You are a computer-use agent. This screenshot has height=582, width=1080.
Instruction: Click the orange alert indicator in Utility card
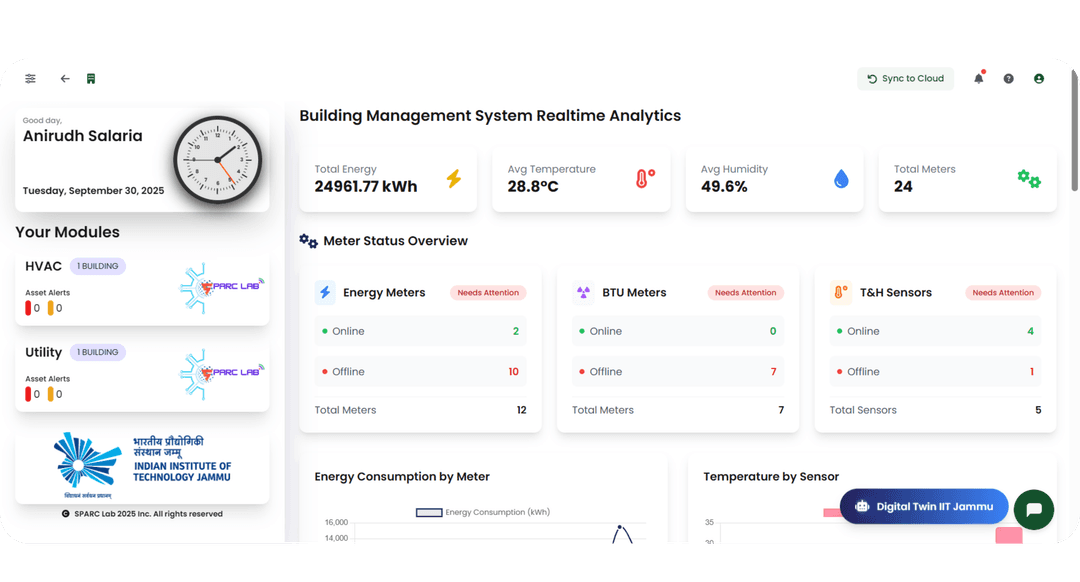50,394
